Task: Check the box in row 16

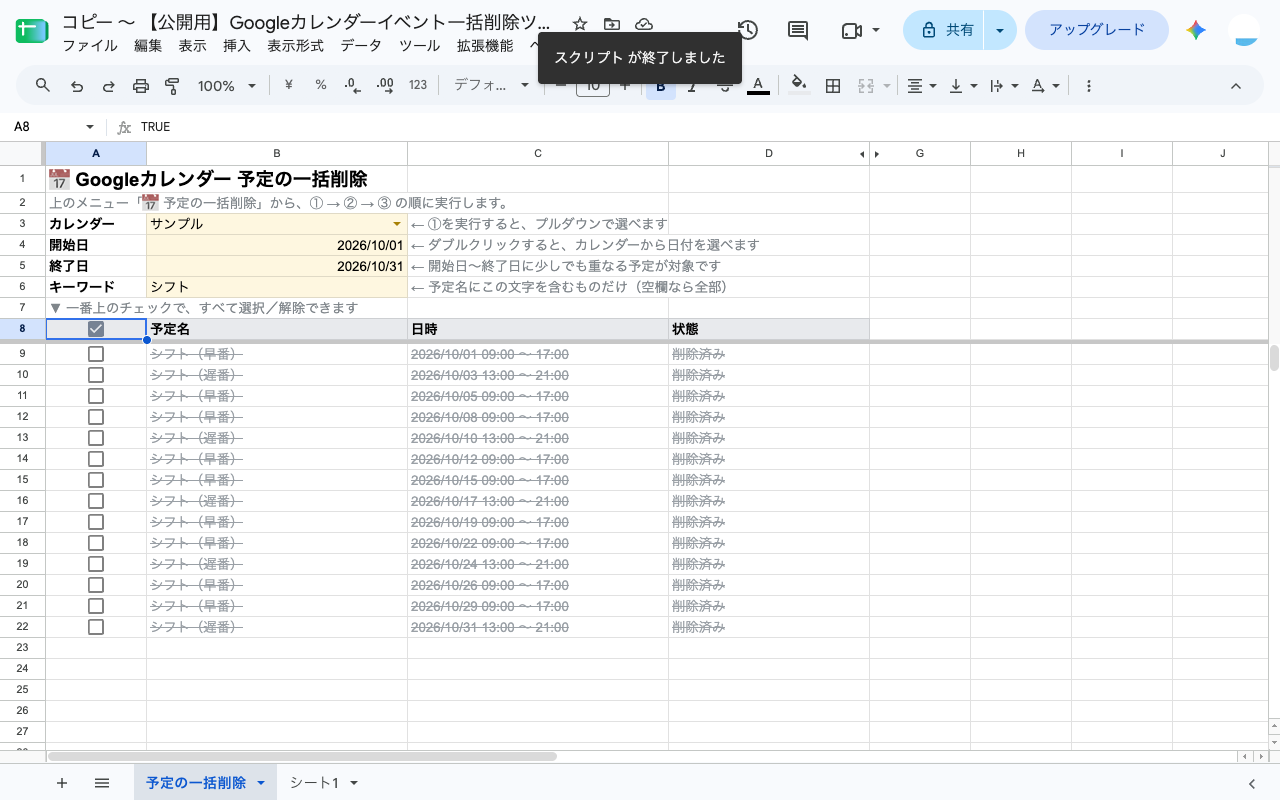Action: (x=96, y=501)
